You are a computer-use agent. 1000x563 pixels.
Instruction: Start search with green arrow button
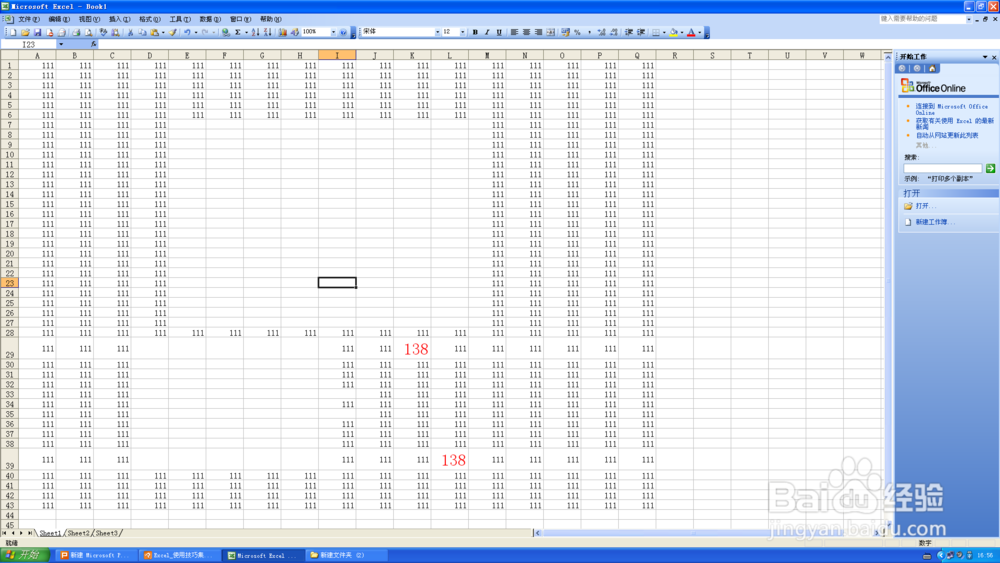click(990, 168)
